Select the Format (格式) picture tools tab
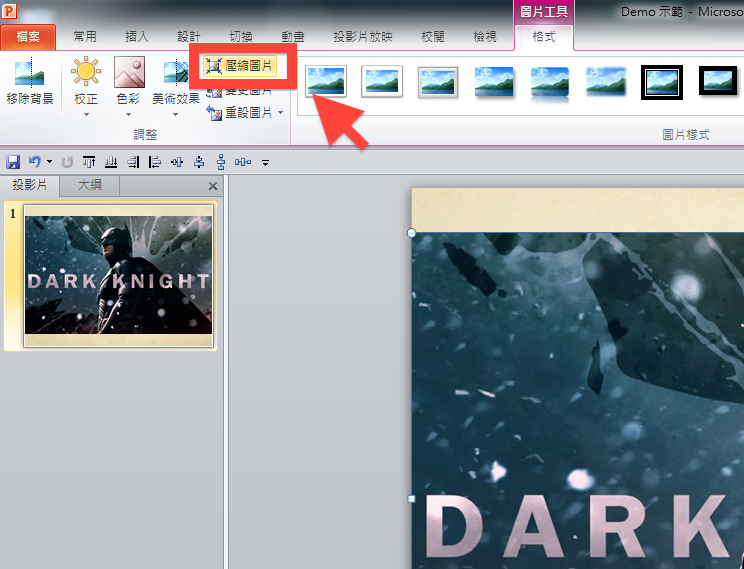The width and height of the screenshot is (744, 569). click(x=544, y=37)
